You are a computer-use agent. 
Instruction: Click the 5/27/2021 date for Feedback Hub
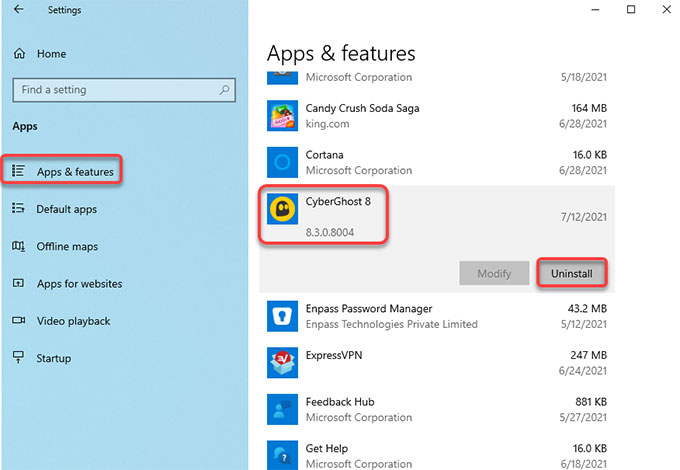[x=583, y=417]
